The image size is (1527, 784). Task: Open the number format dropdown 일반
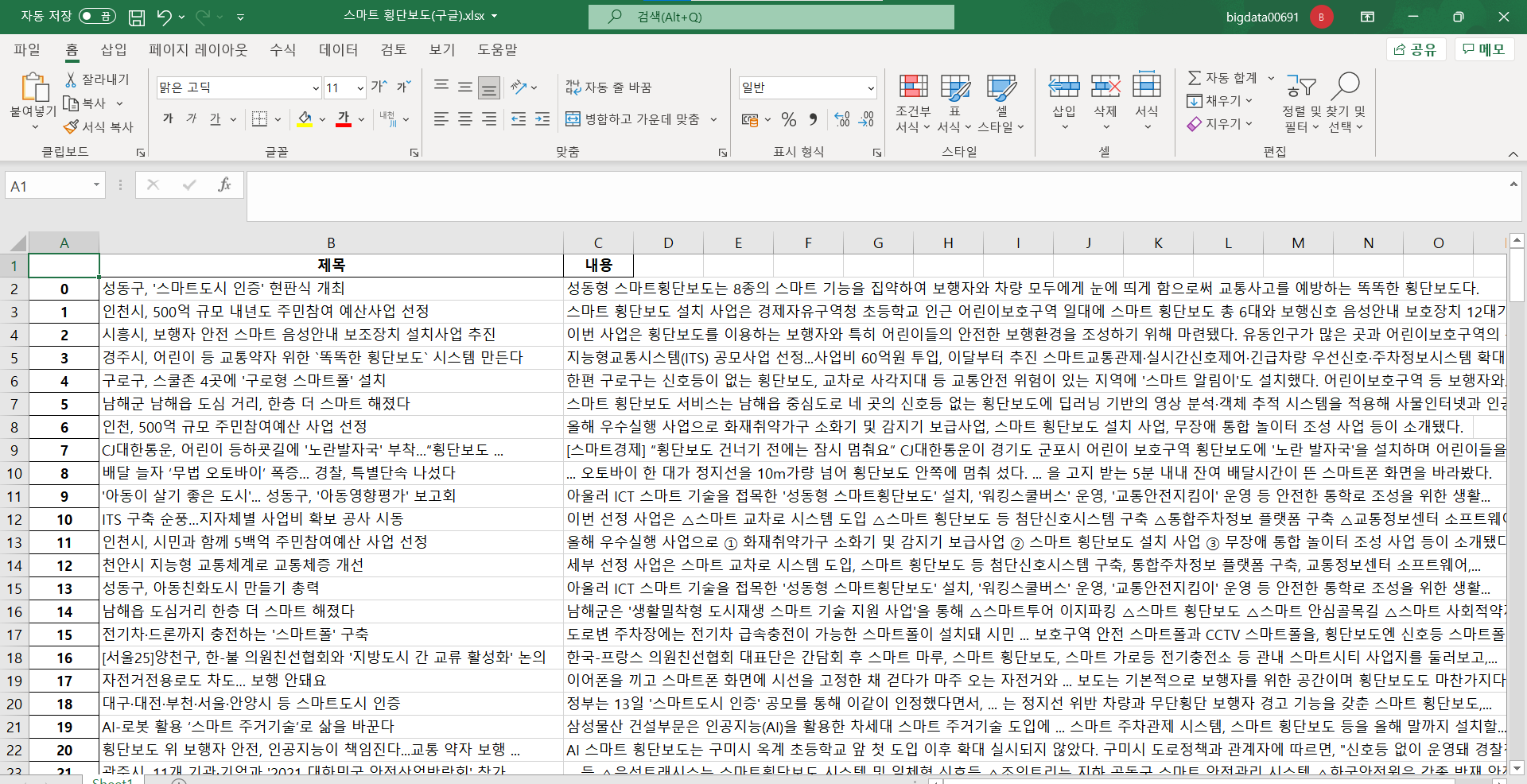(x=871, y=88)
